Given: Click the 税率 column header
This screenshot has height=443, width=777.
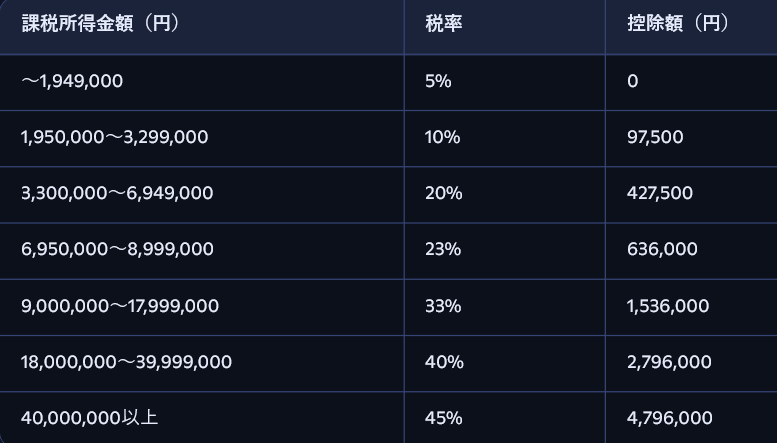Looking at the screenshot, I should [443, 23].
